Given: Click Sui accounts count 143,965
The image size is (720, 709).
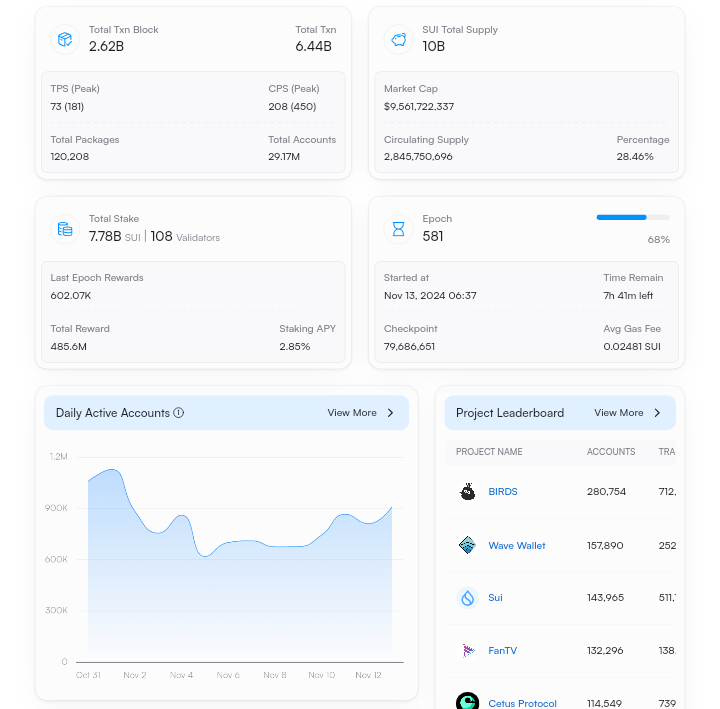Looking at the screenshot, I should (x=605, y=597).
